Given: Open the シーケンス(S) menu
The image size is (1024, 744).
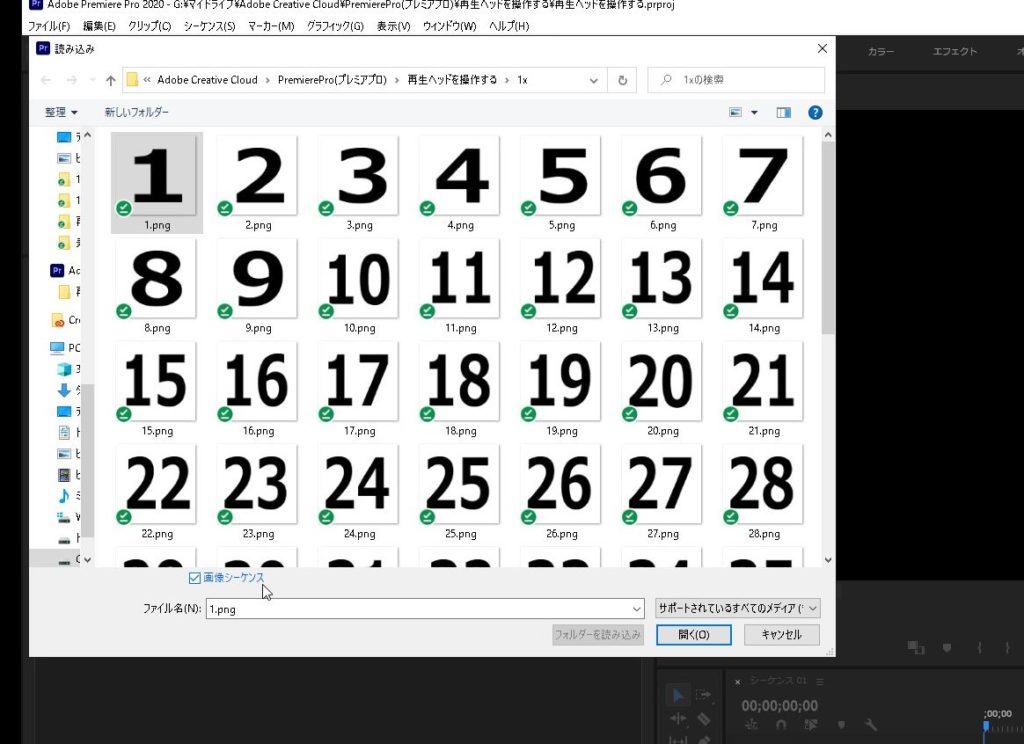Looking at the screenshot, I should click(x=209, y=25).
